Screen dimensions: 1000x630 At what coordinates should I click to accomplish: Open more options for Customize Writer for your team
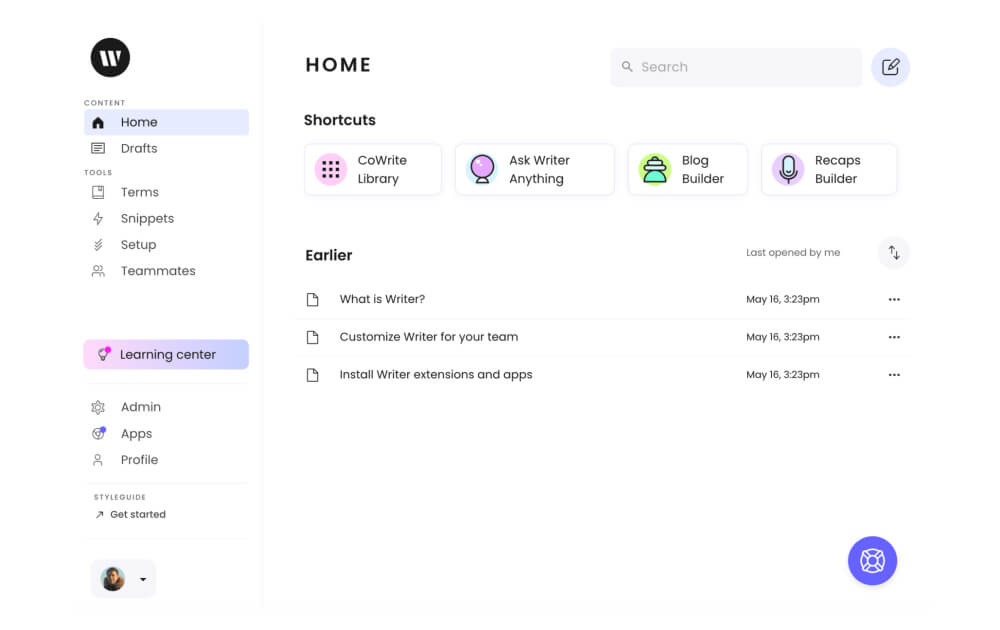[894, 337]
